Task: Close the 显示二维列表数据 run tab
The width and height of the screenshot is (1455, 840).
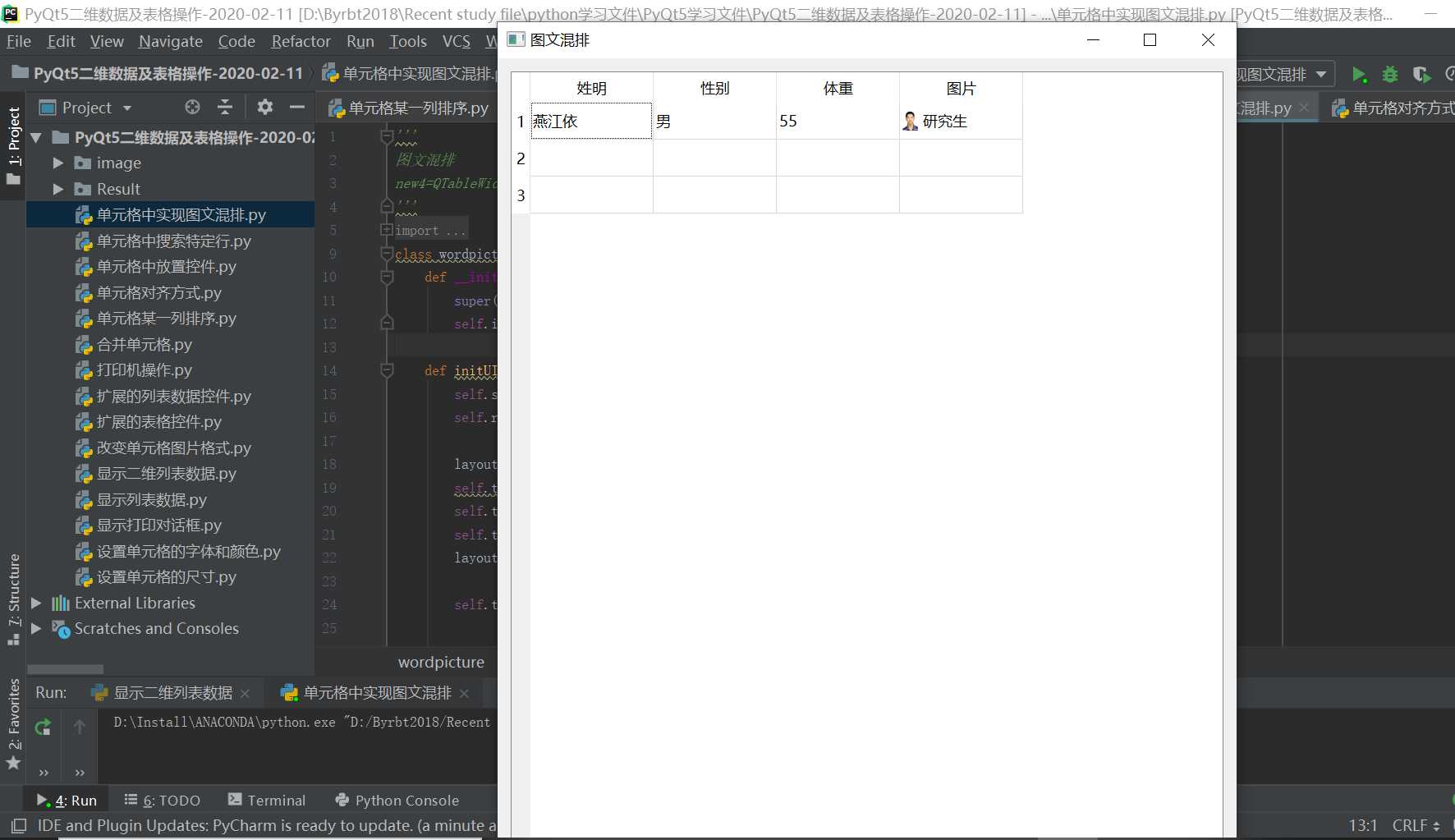Action: [x=245, y=693]
